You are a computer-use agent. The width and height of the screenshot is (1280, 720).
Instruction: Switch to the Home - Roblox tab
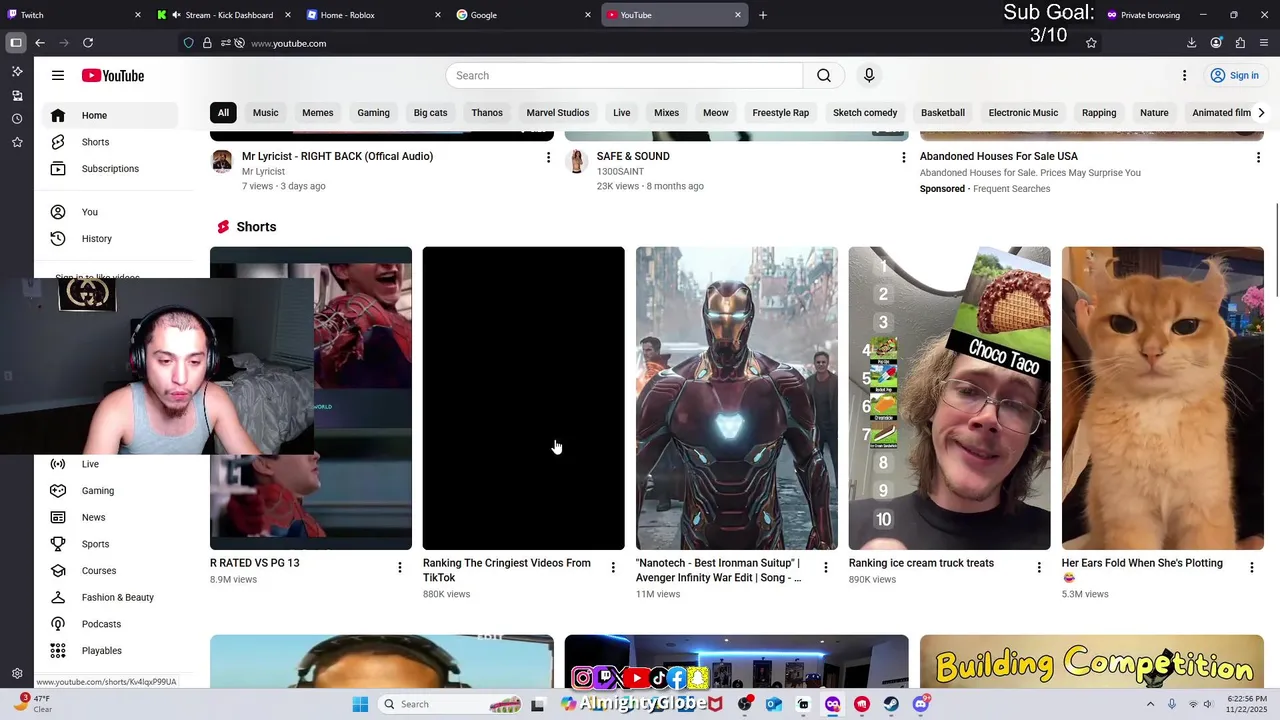point(374,15)
